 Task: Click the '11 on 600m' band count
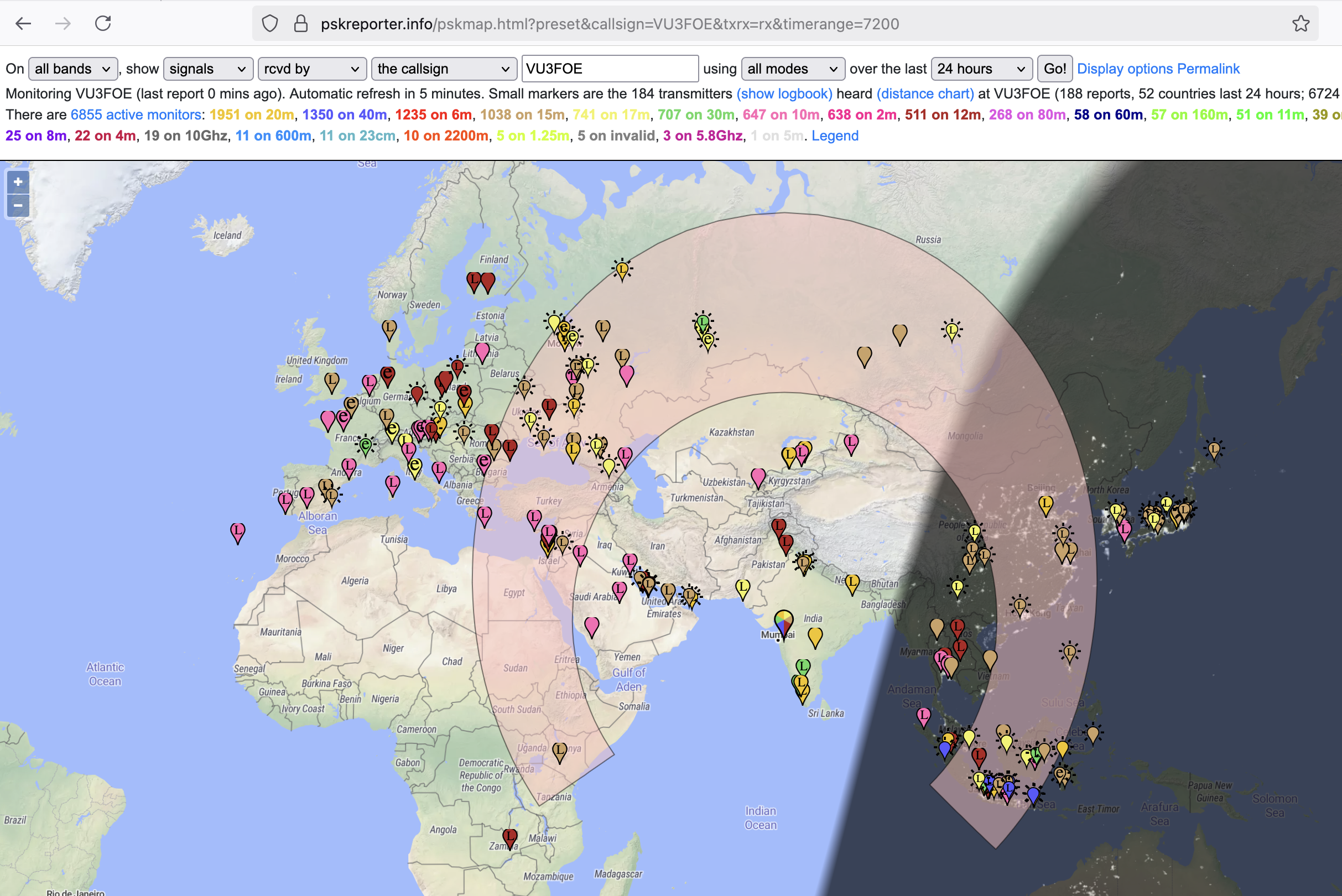273,136
